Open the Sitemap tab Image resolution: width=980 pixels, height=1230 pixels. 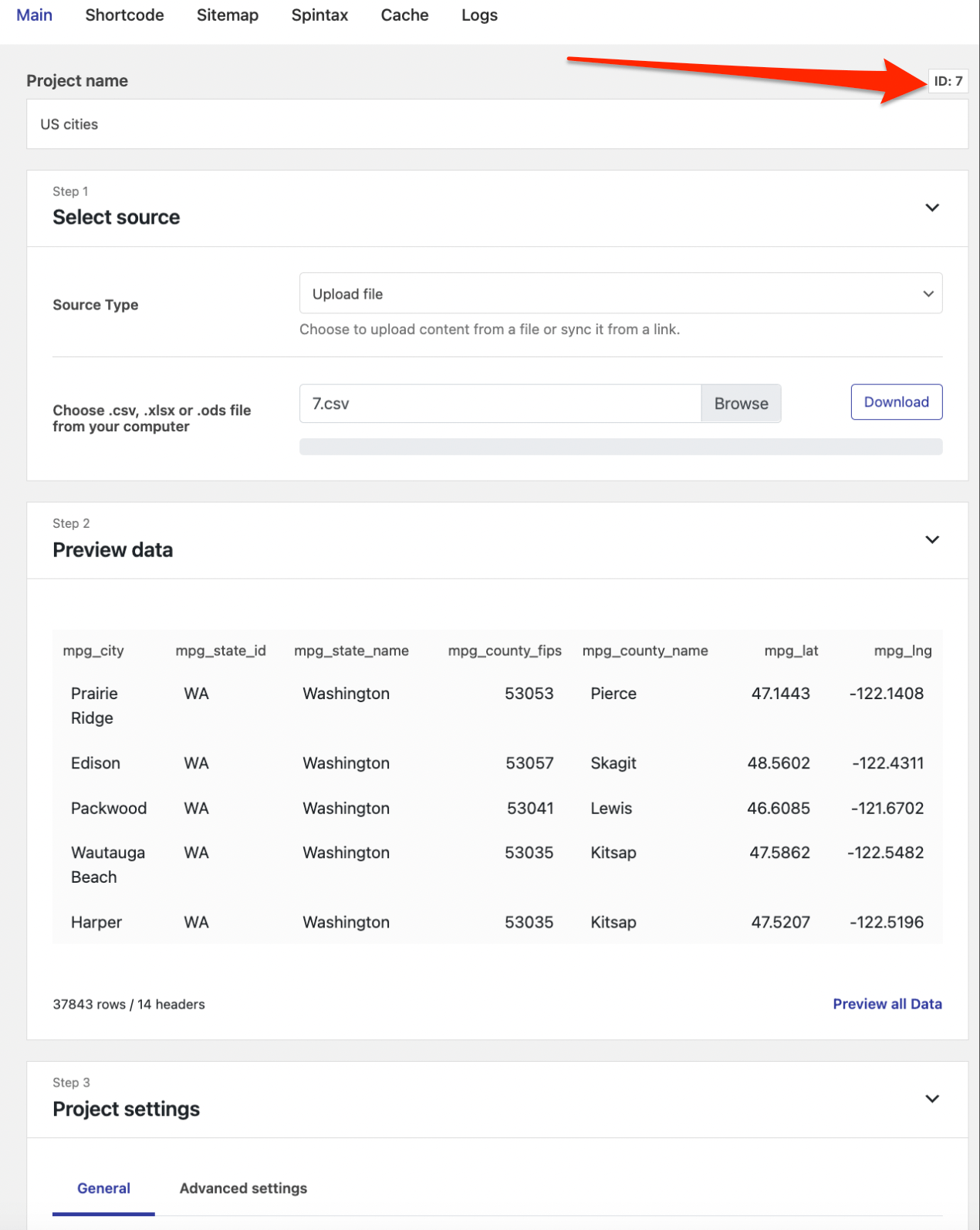point(227,15)
